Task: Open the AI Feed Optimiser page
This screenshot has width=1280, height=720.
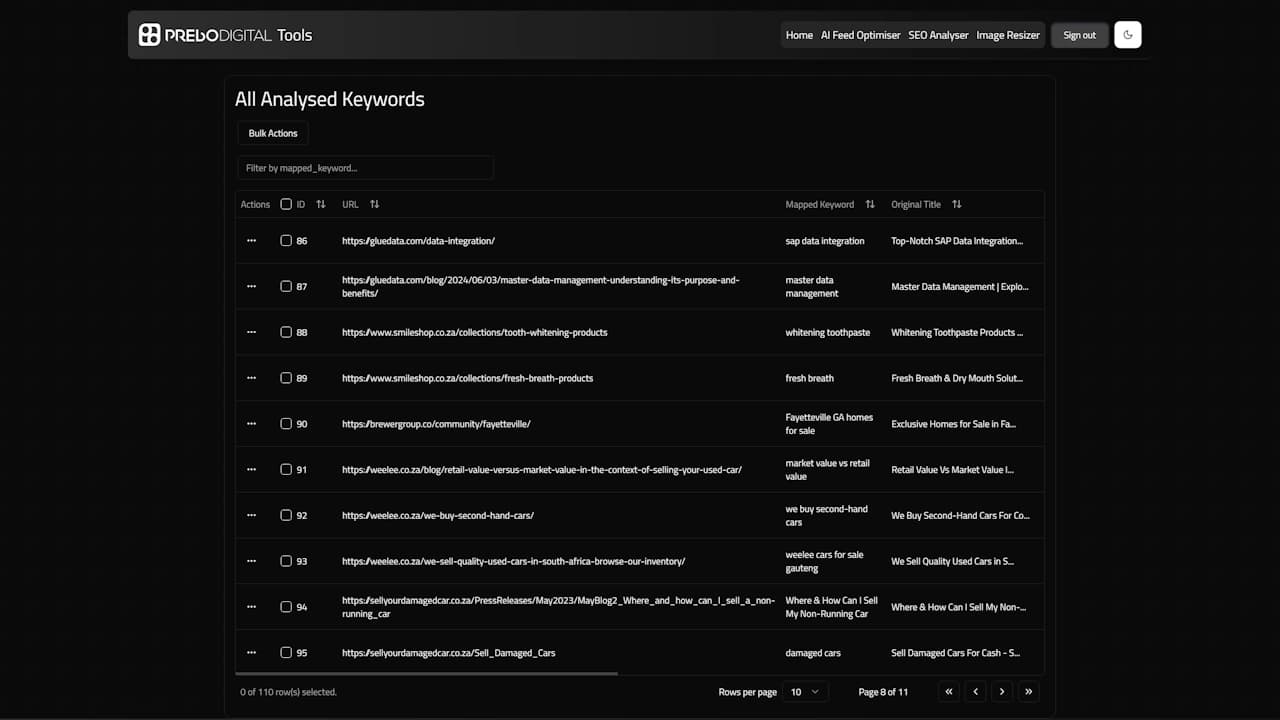Action: [860, 34]
